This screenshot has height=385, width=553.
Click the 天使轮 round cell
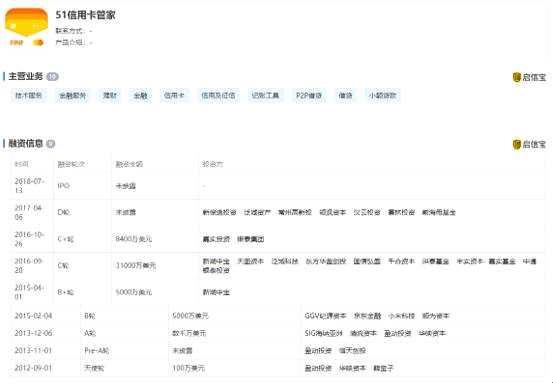coord(95,368)
